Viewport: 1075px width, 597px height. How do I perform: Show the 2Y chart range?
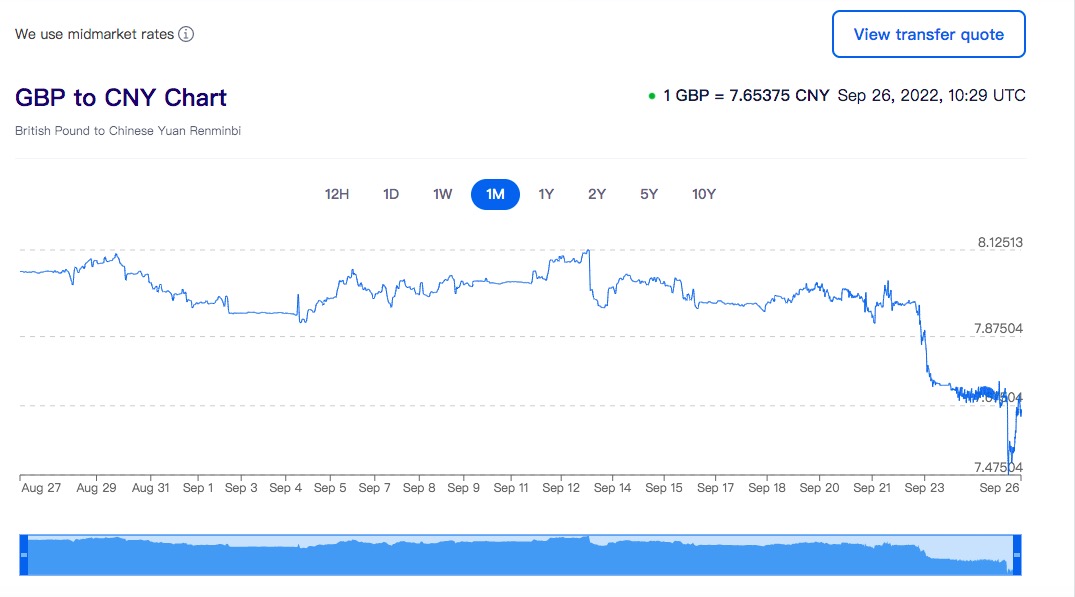(597, 194)
